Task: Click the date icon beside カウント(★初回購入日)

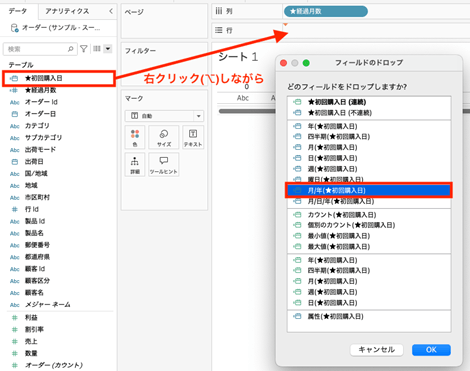Action: point(297,215)
